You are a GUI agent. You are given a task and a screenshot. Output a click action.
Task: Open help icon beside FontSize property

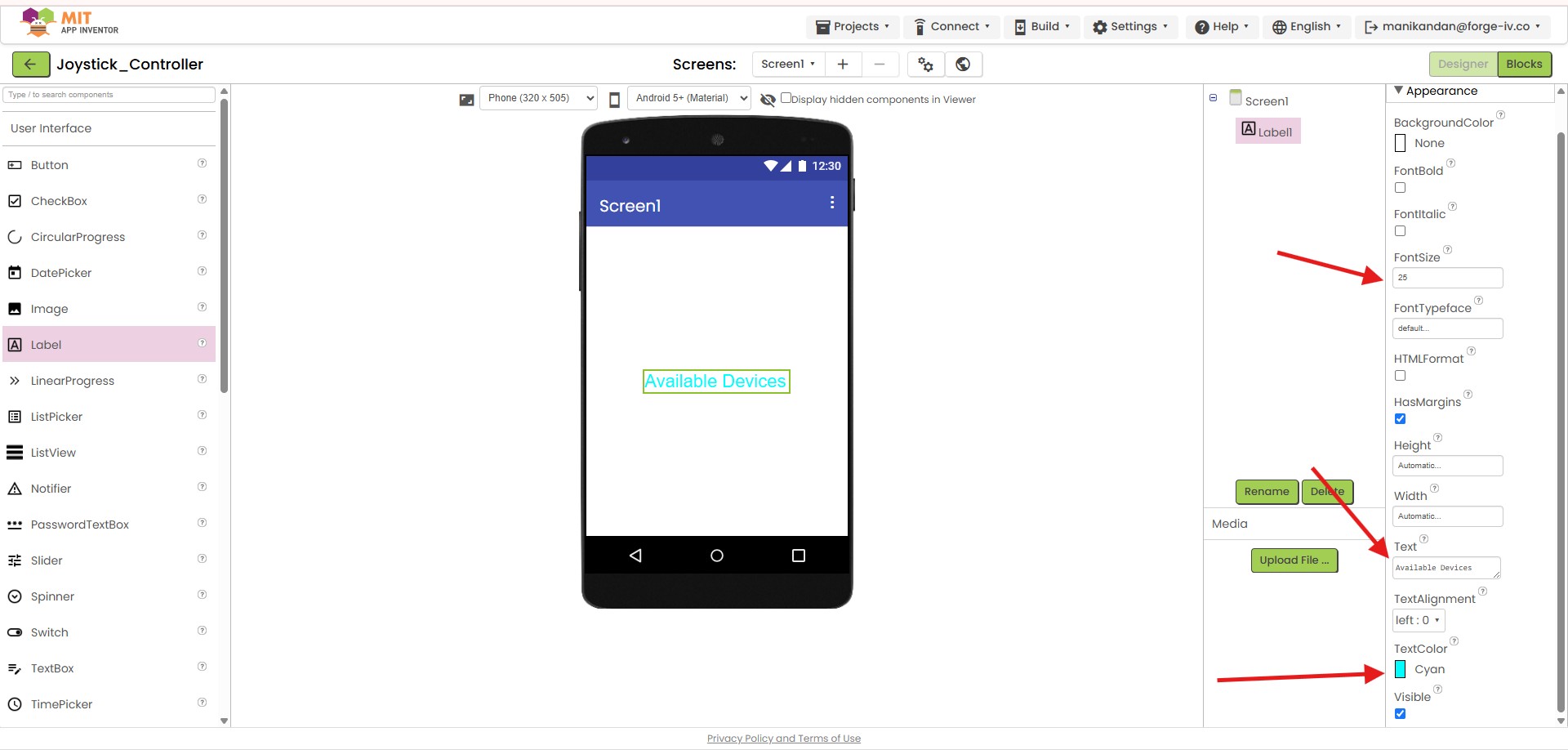point(1447,250)
